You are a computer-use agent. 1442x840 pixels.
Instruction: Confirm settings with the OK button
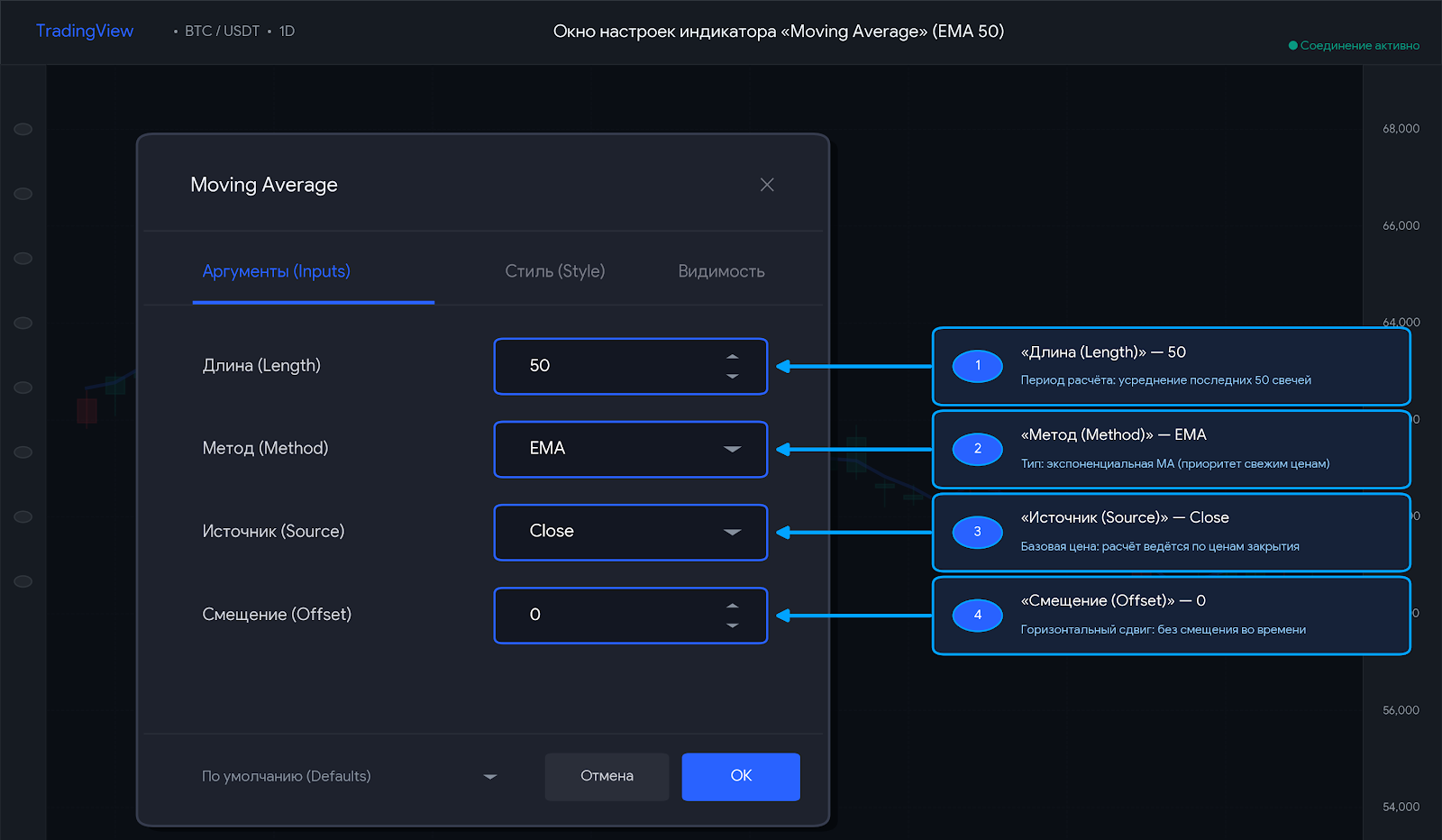(x=741, y=776)
